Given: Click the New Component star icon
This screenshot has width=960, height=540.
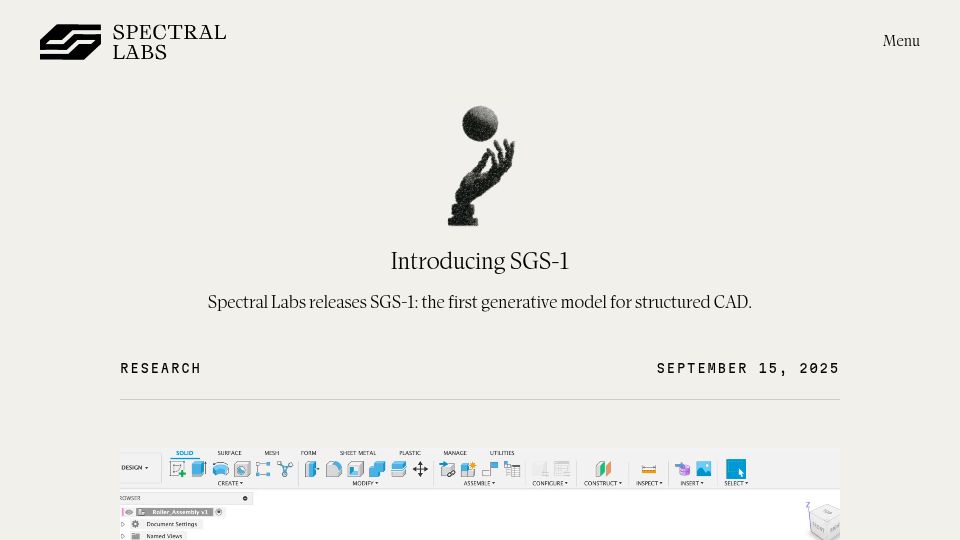Looking at the screenshot, I should 468,469.
